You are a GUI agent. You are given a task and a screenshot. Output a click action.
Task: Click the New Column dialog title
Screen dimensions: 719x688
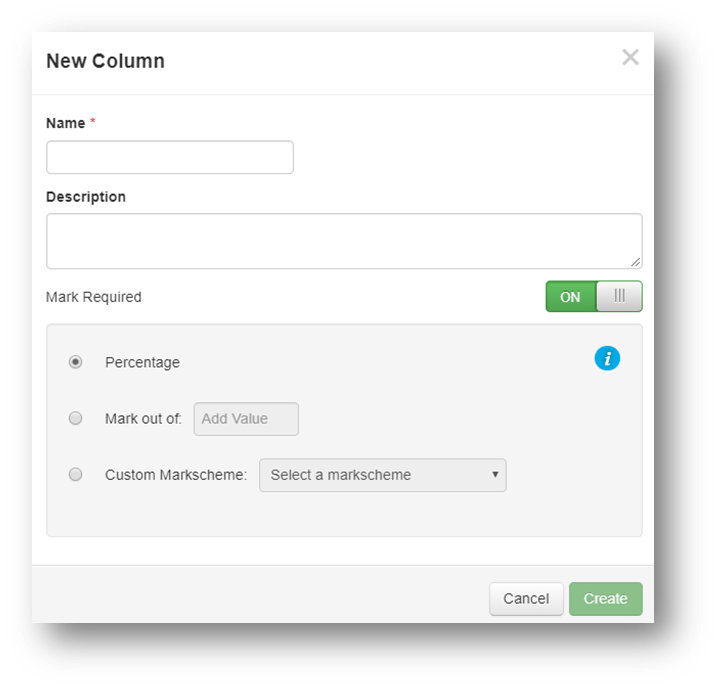coord(105,61)
